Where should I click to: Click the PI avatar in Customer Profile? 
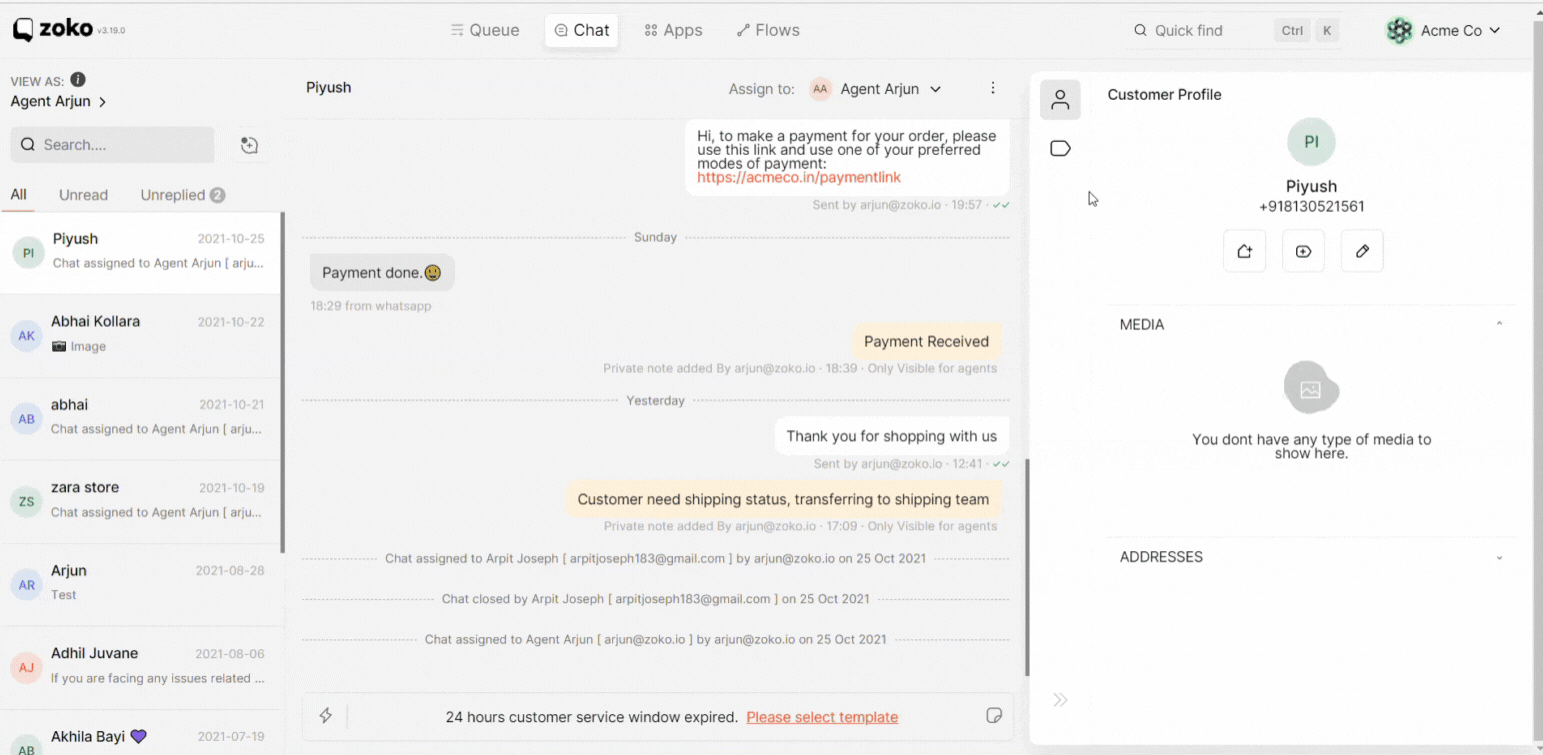(x=1311, y=142)
